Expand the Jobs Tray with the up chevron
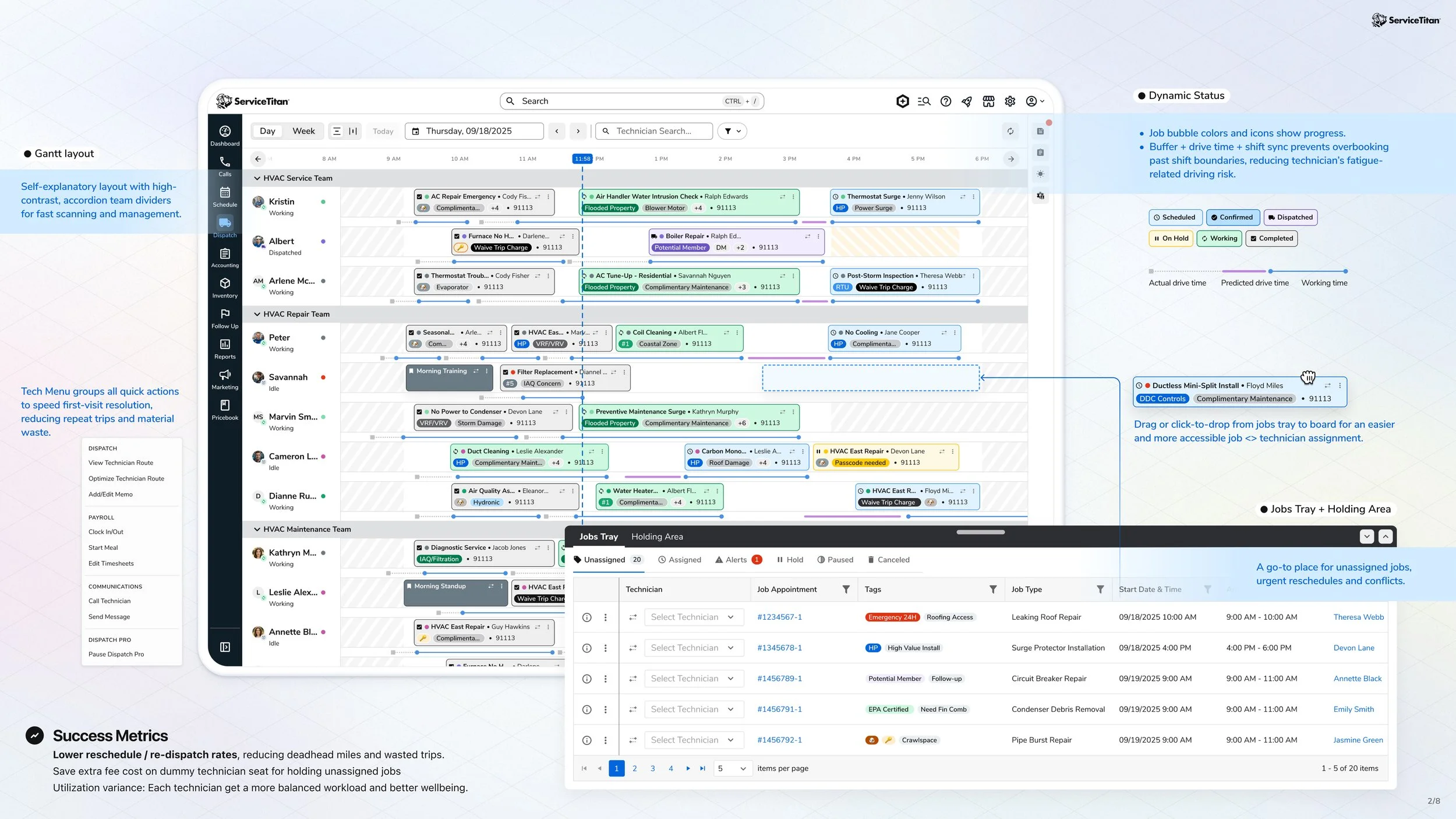This screenshot has height=819, width=1456. pos(1386,536)
